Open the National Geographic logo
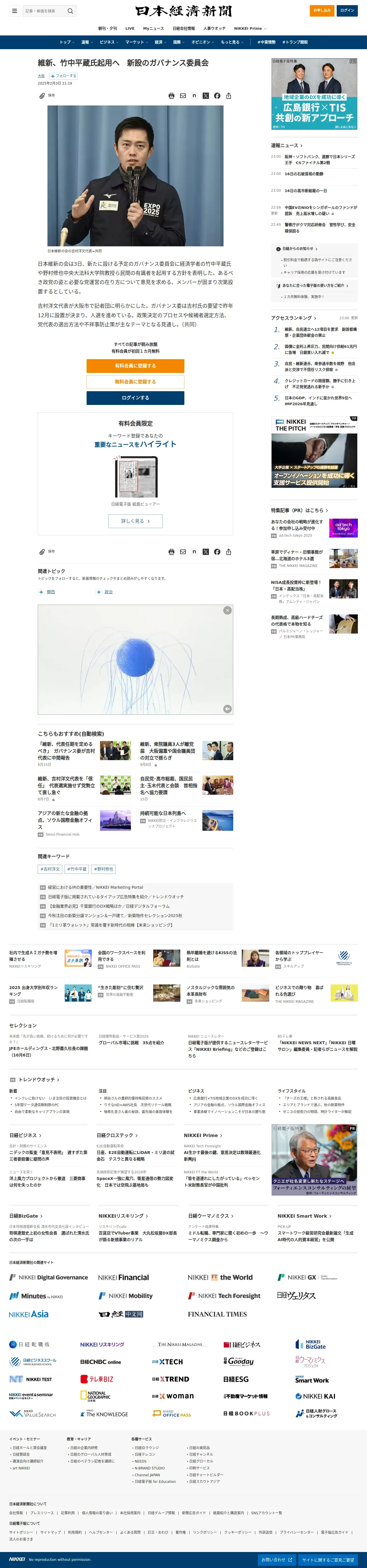Screen dimensions: 367x1568 click(95, 1396)
